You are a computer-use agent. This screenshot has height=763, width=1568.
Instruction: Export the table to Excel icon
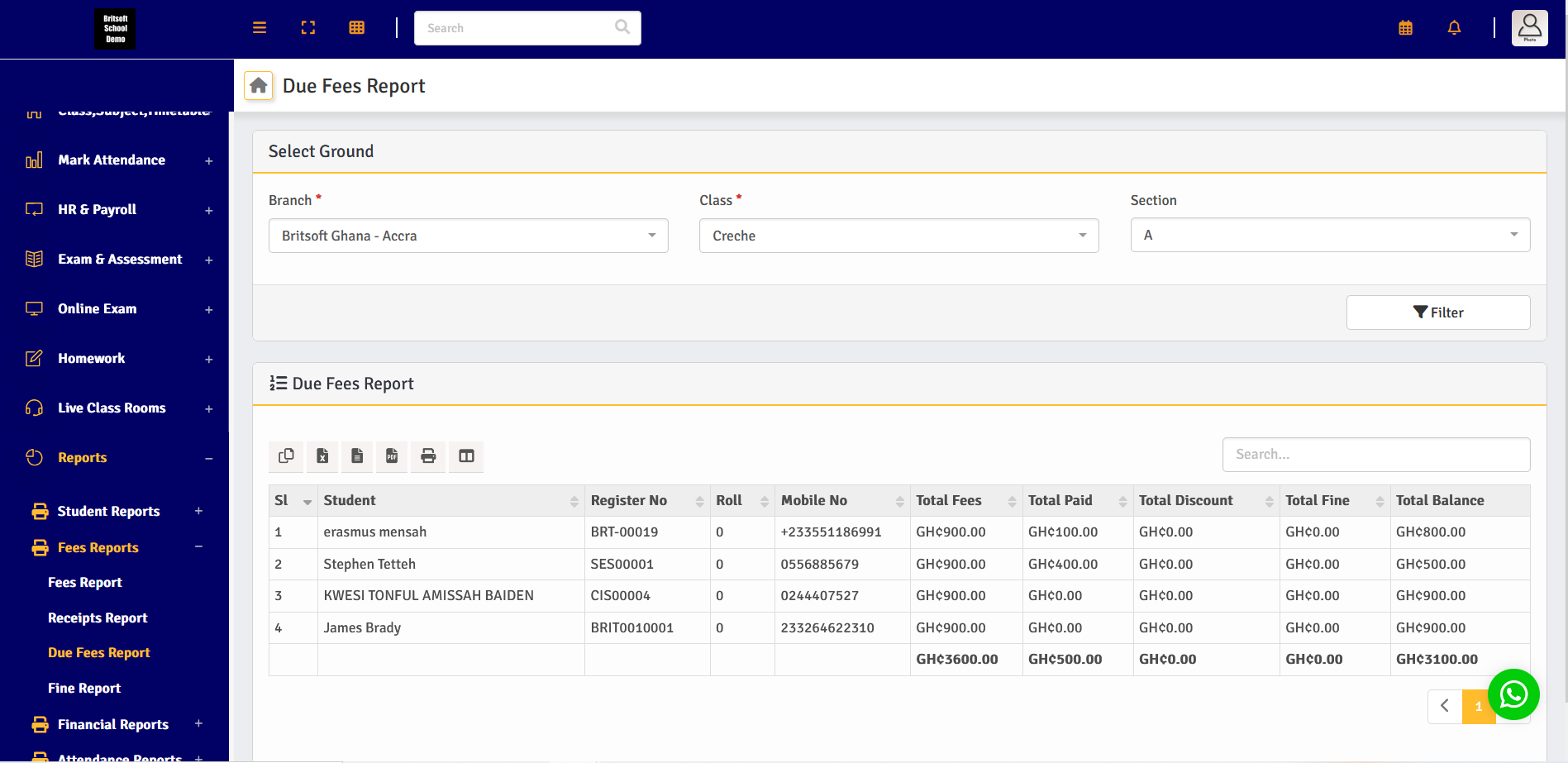coord(322,456)
